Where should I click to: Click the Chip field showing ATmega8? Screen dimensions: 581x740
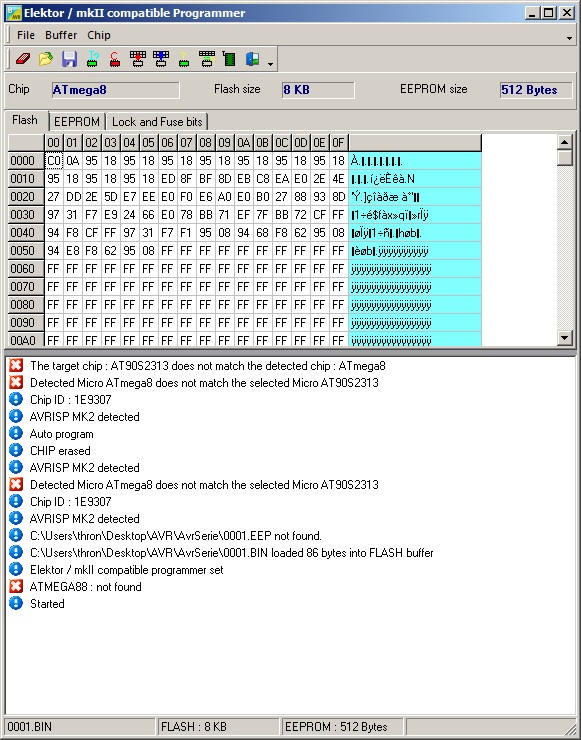pos(116,90)
